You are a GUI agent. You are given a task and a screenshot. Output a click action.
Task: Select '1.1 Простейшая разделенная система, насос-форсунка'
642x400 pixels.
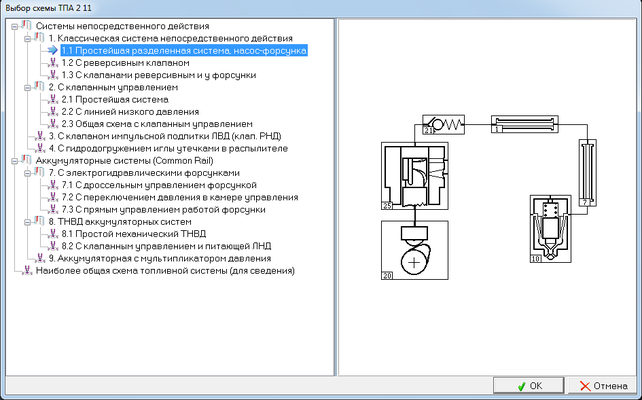[x=184, y=51]
